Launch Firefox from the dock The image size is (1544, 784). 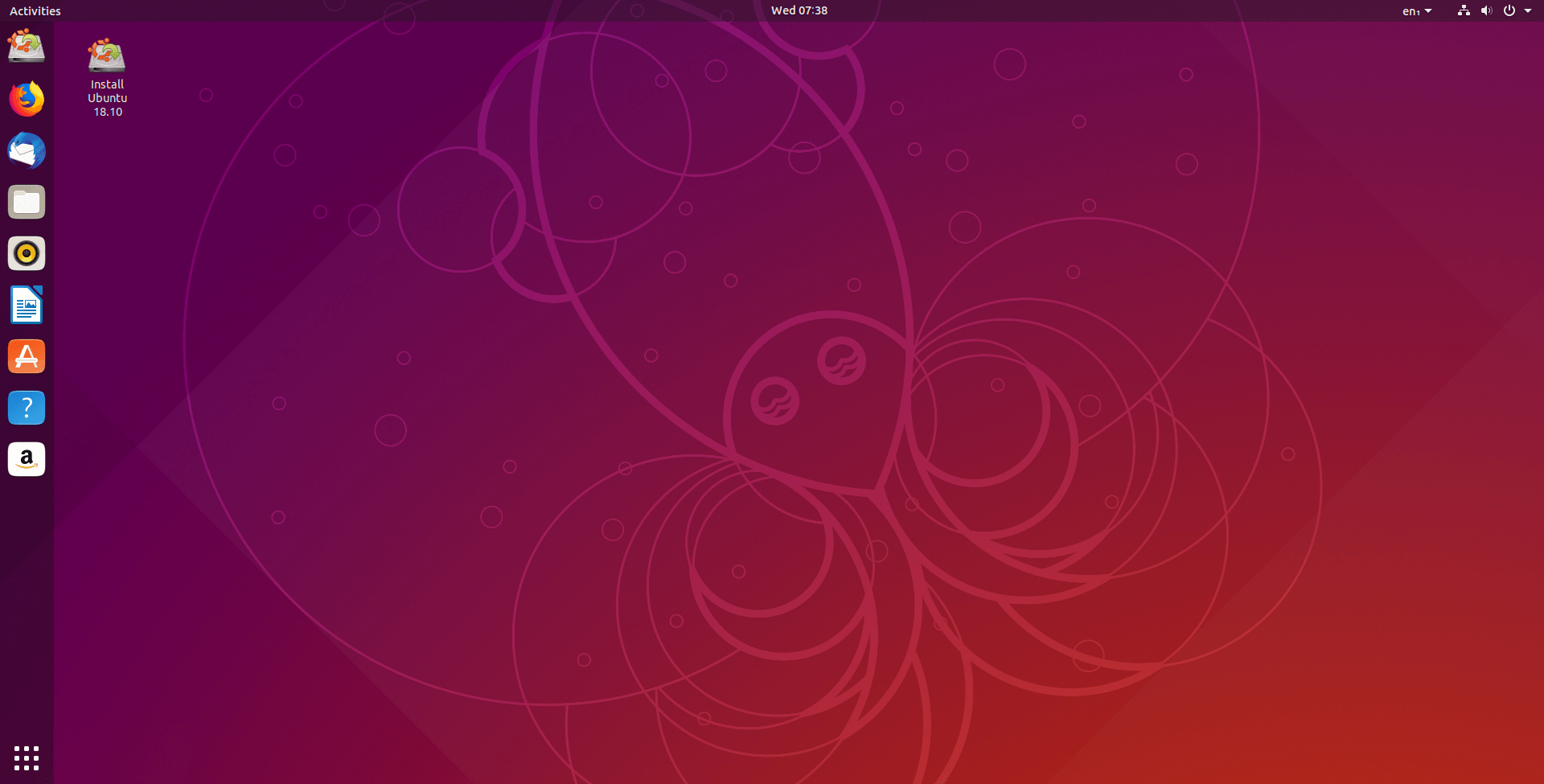coord(27,99)
